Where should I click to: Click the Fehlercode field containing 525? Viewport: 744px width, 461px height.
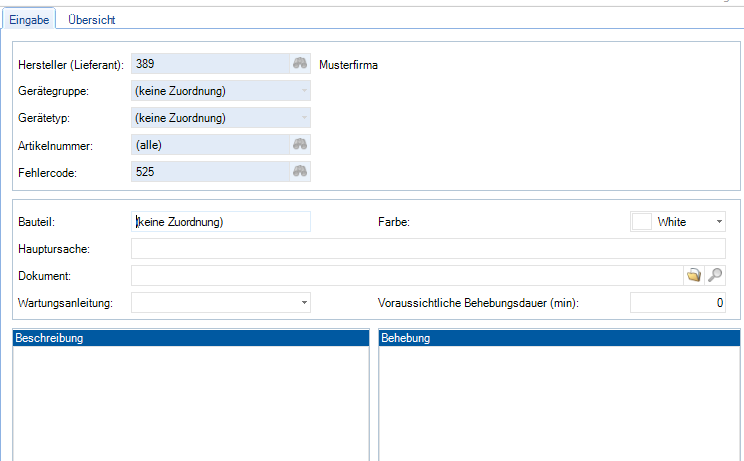tap(210, 172)
